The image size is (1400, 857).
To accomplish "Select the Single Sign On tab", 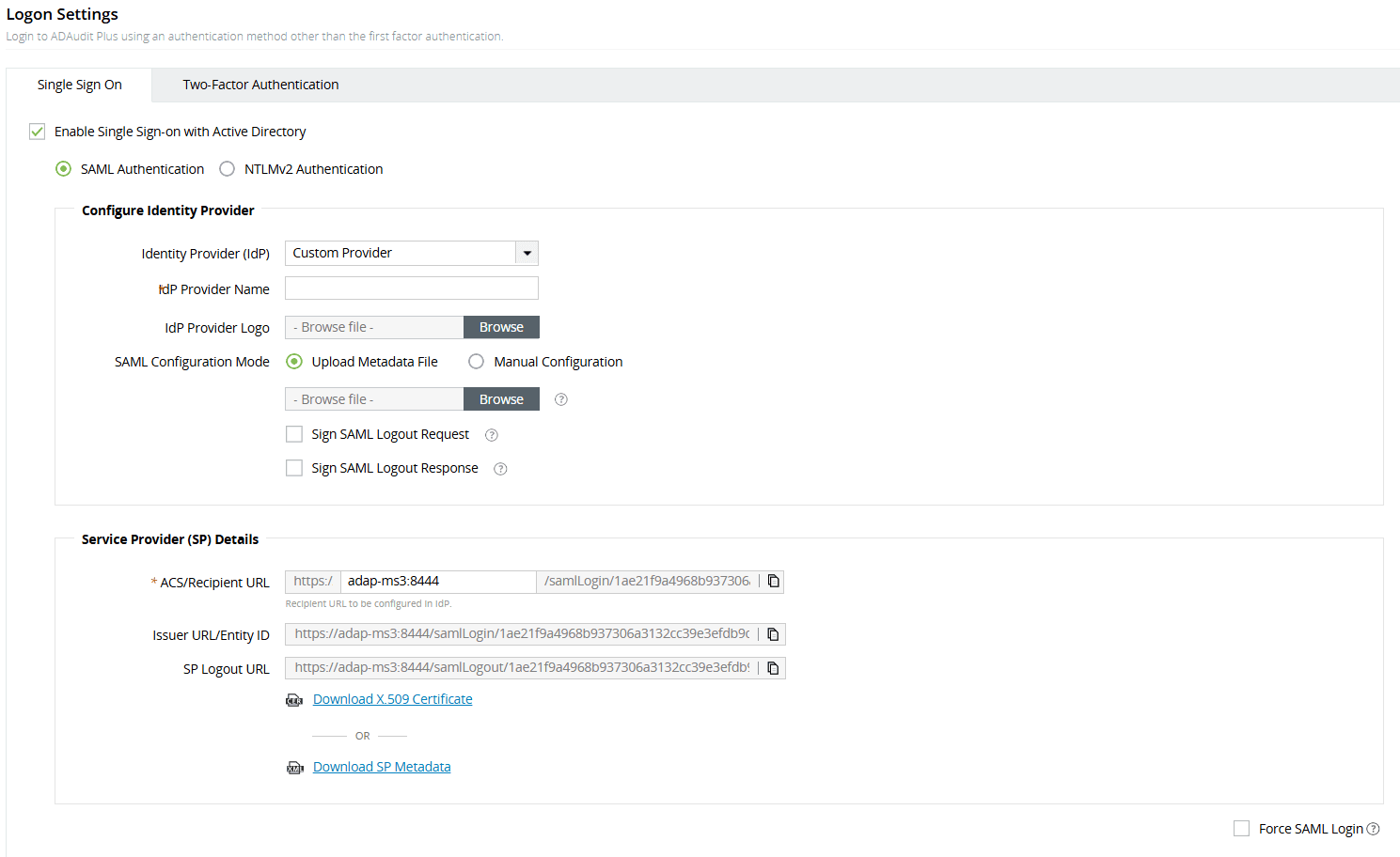I will pyautogui.click(x=80, y=85).
